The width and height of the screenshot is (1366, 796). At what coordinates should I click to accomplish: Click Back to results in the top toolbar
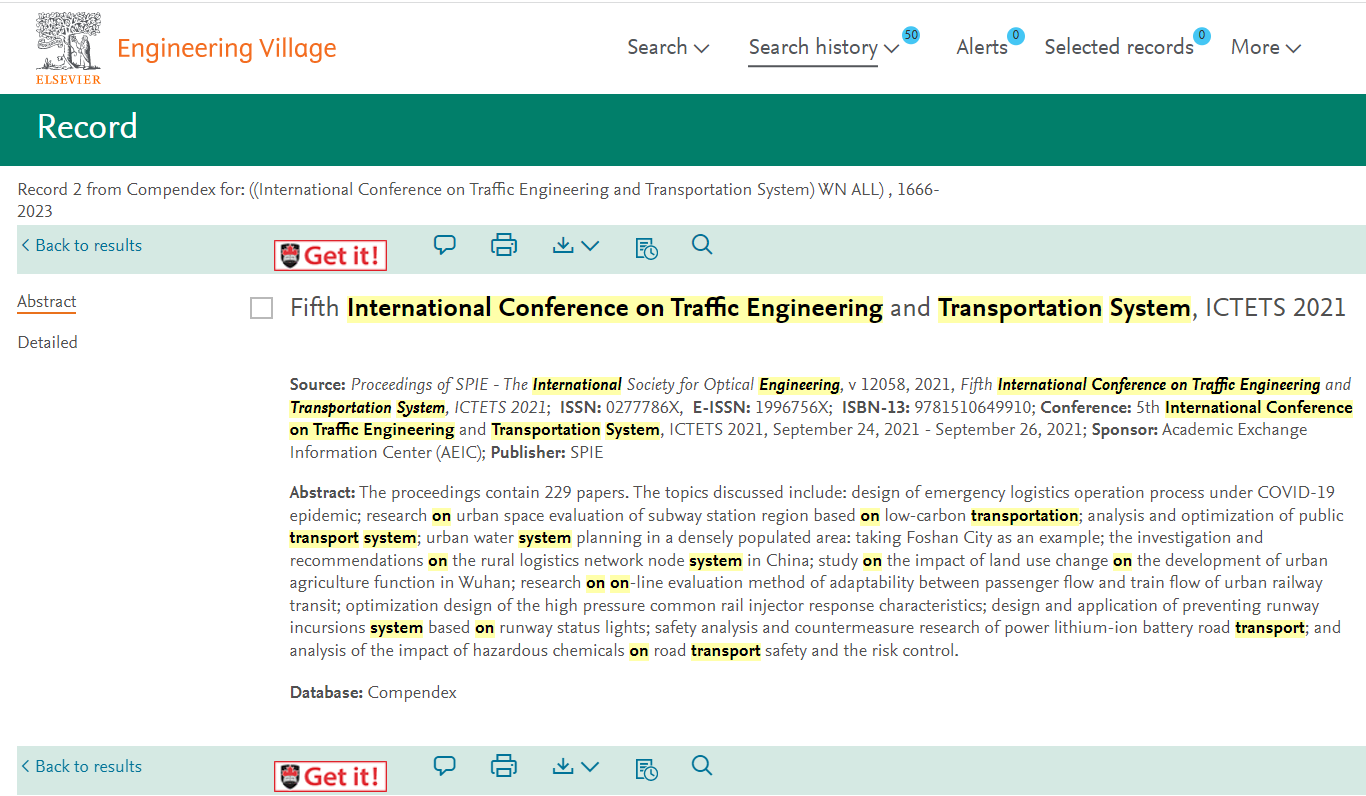(81, 245)
